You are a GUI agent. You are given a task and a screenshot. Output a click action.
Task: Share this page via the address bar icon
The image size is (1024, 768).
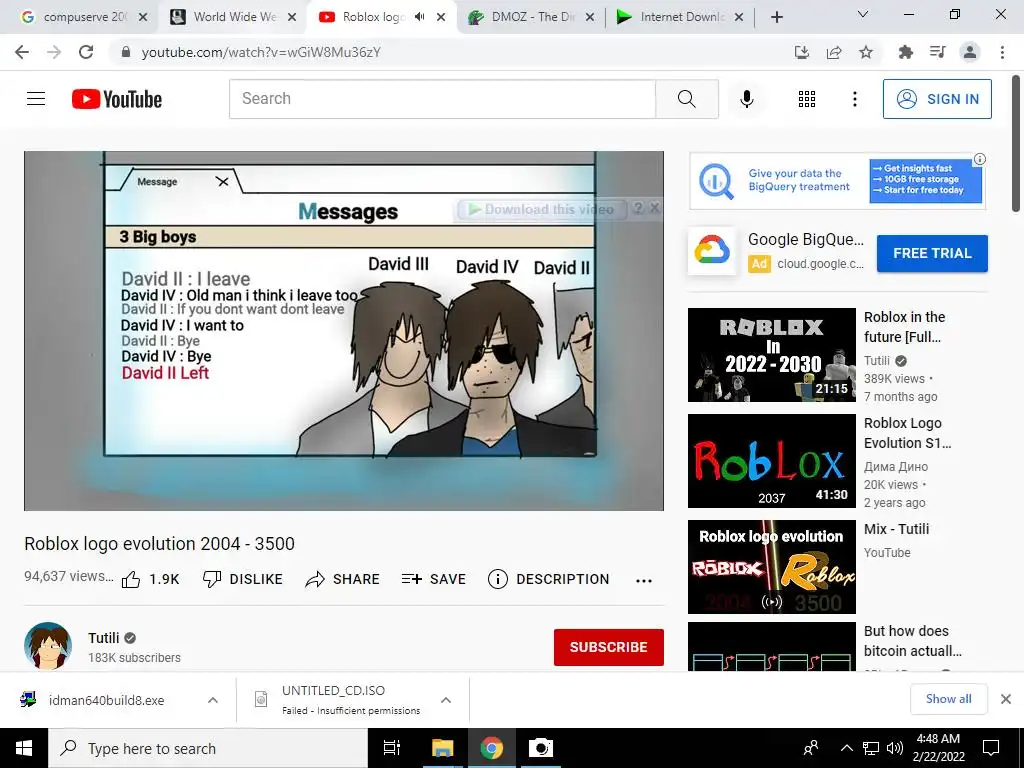(833, 52)
